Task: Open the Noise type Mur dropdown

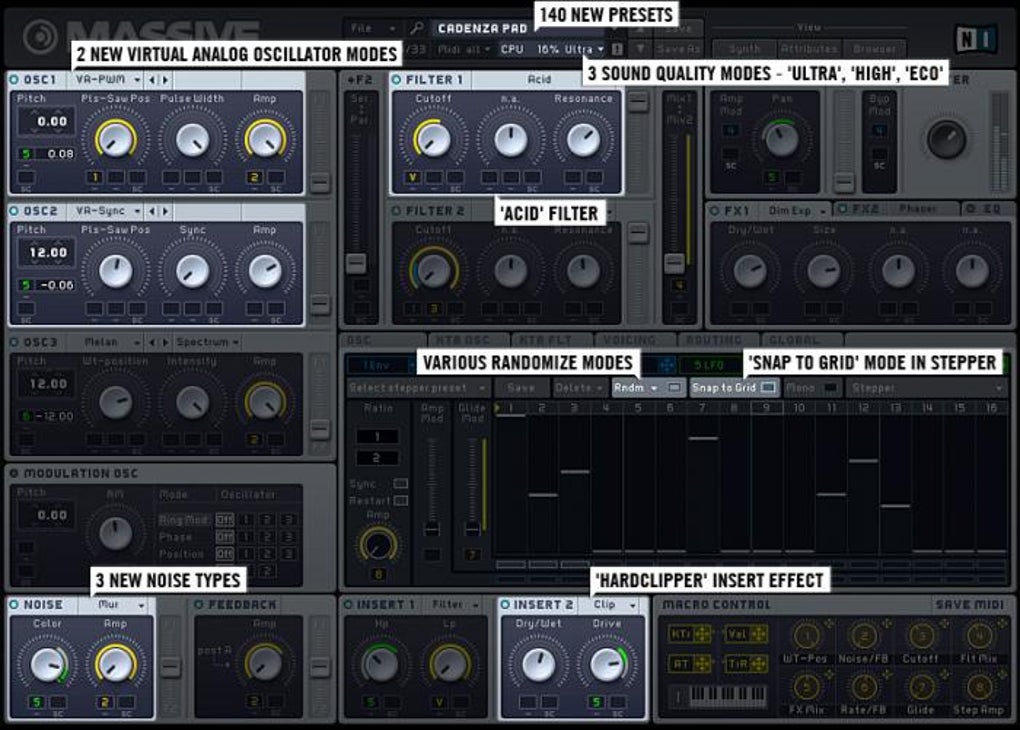Action: (x=122, y=605)
